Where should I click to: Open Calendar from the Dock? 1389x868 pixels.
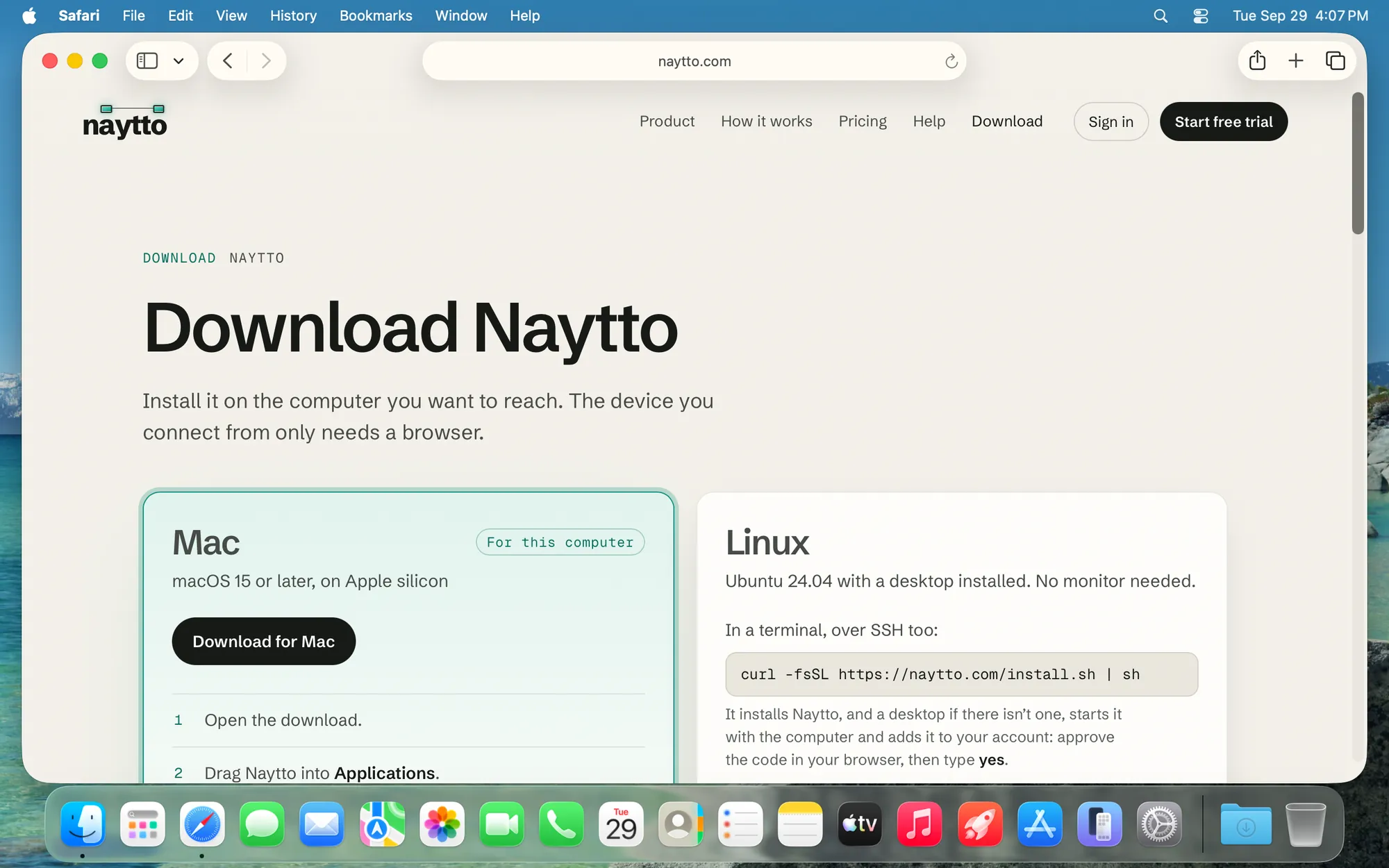pyautogui.click(x=621, y=824)
